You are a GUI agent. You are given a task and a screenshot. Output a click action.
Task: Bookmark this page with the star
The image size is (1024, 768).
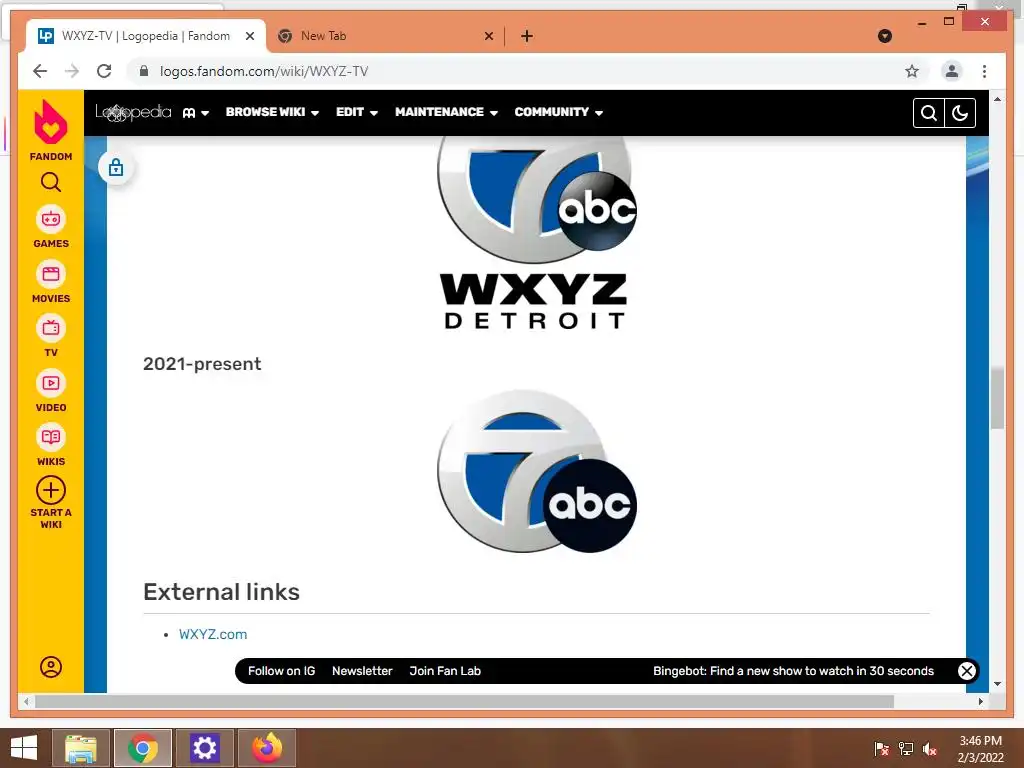click(912, 71)
